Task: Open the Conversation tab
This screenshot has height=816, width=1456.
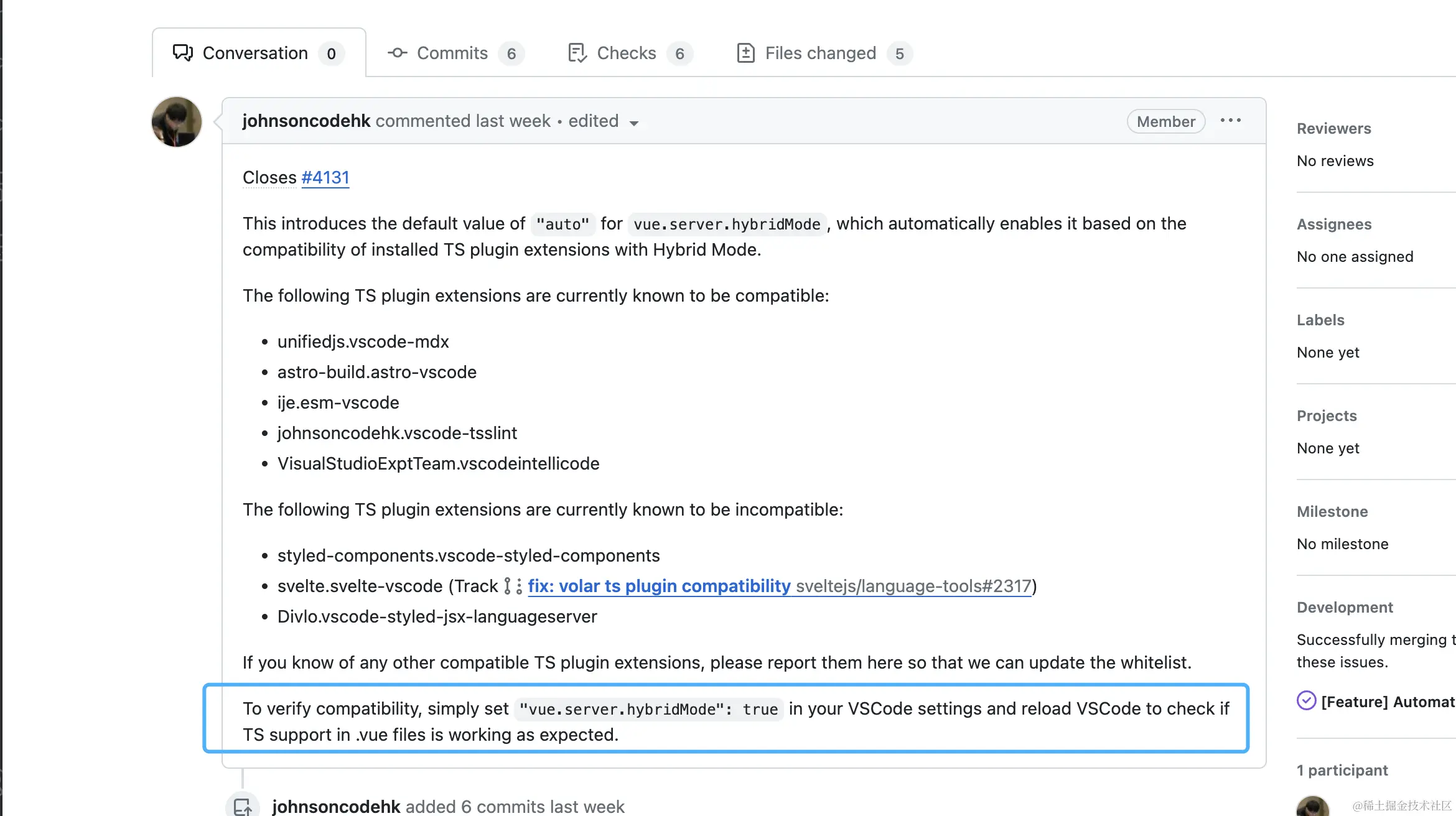Action: click(255, 53)
